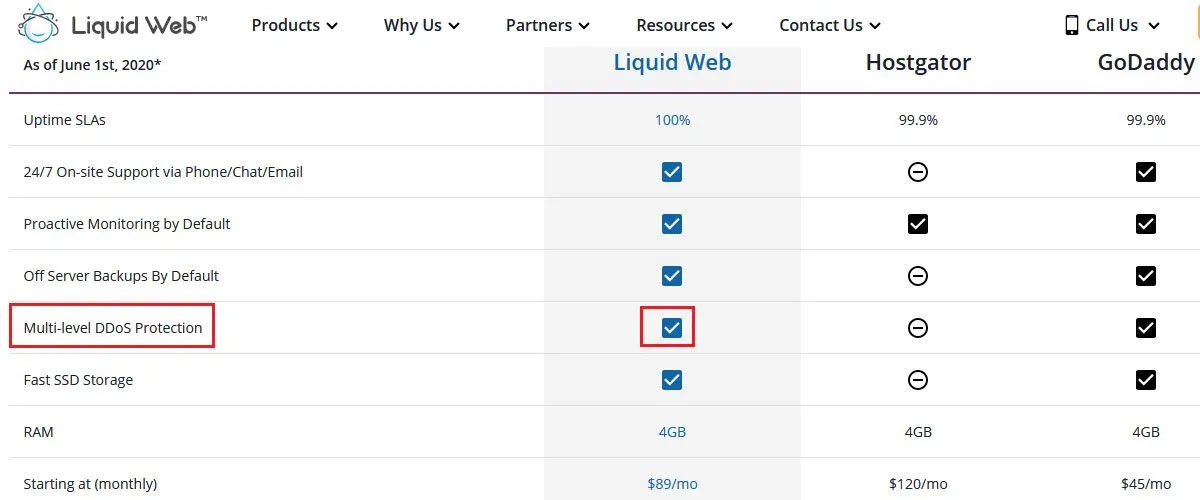Click Liquid Web's $89/mo starting price

pos(672,484)
